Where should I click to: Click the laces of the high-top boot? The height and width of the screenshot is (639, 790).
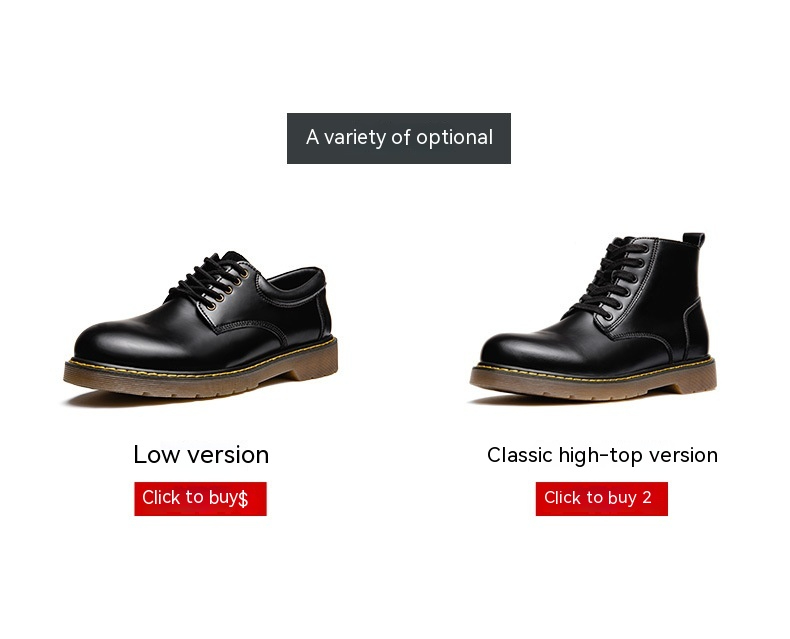tap(611, 277)
